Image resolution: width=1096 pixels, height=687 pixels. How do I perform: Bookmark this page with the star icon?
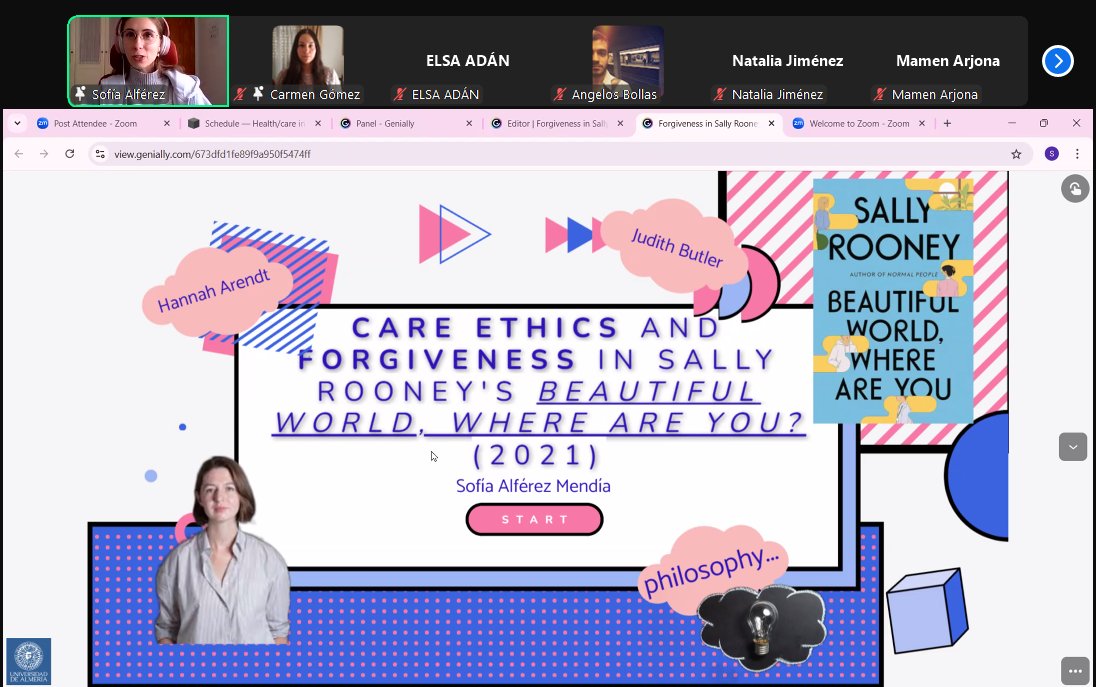pos(1016,154)
